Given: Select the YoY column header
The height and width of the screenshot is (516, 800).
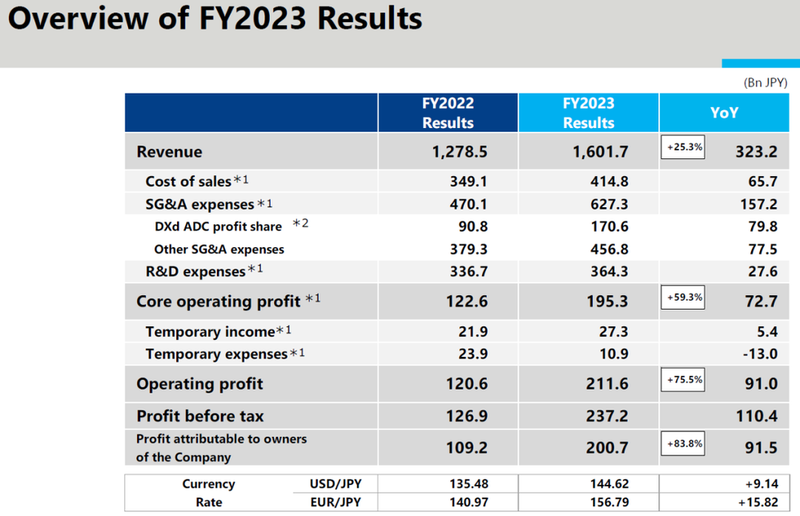Looking at the screenshot, I should coord(724,113).
